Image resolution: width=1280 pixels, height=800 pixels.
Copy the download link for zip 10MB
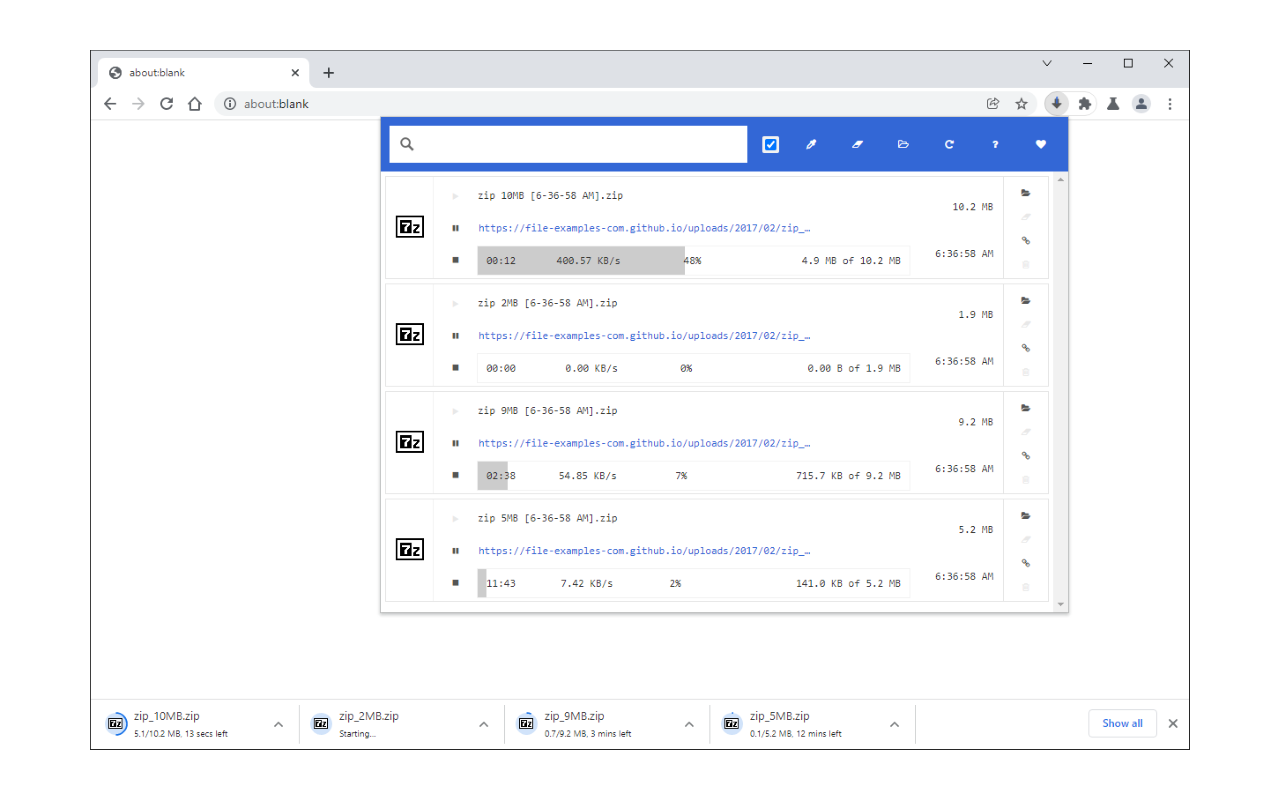coord(1025,240)
